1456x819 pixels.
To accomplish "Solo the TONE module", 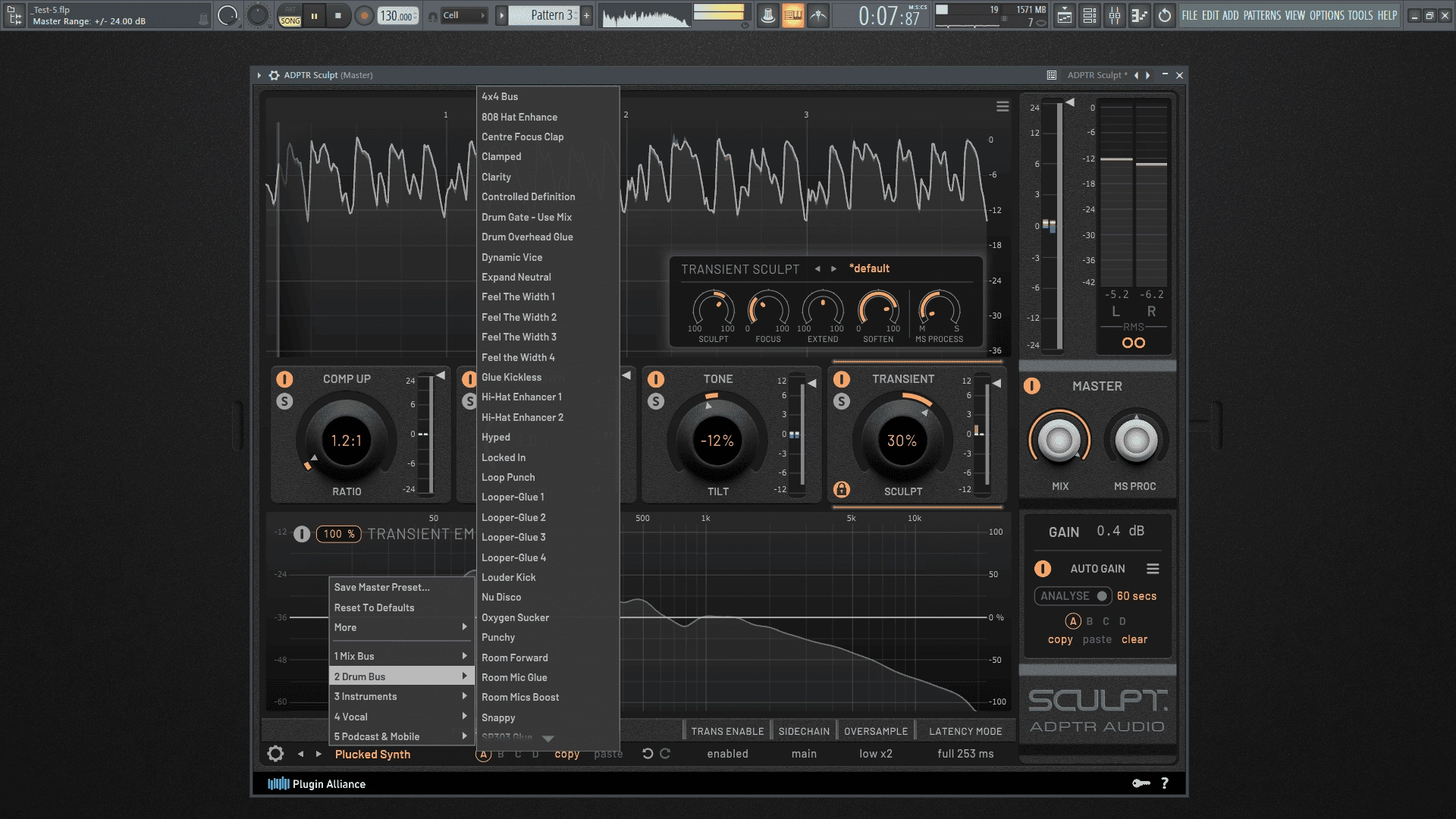I will [656, 401].
